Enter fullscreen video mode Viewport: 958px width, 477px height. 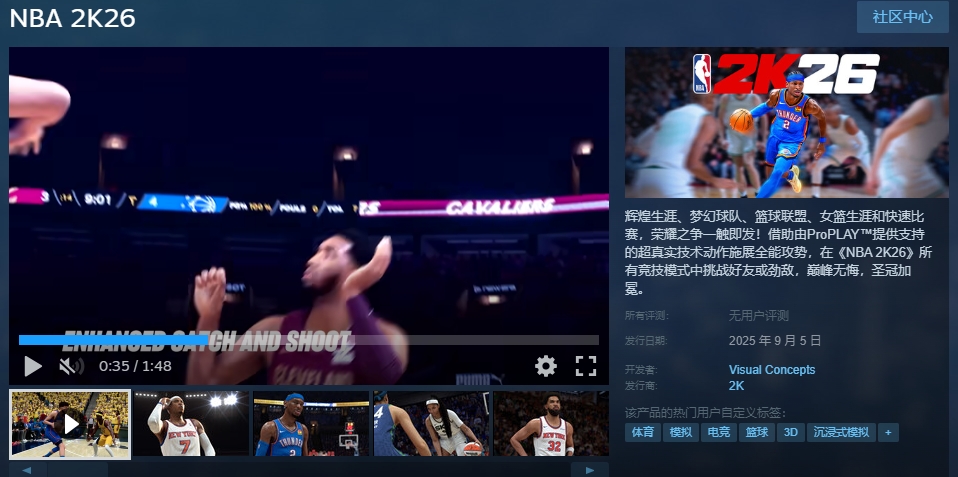(x=585, y=366)
